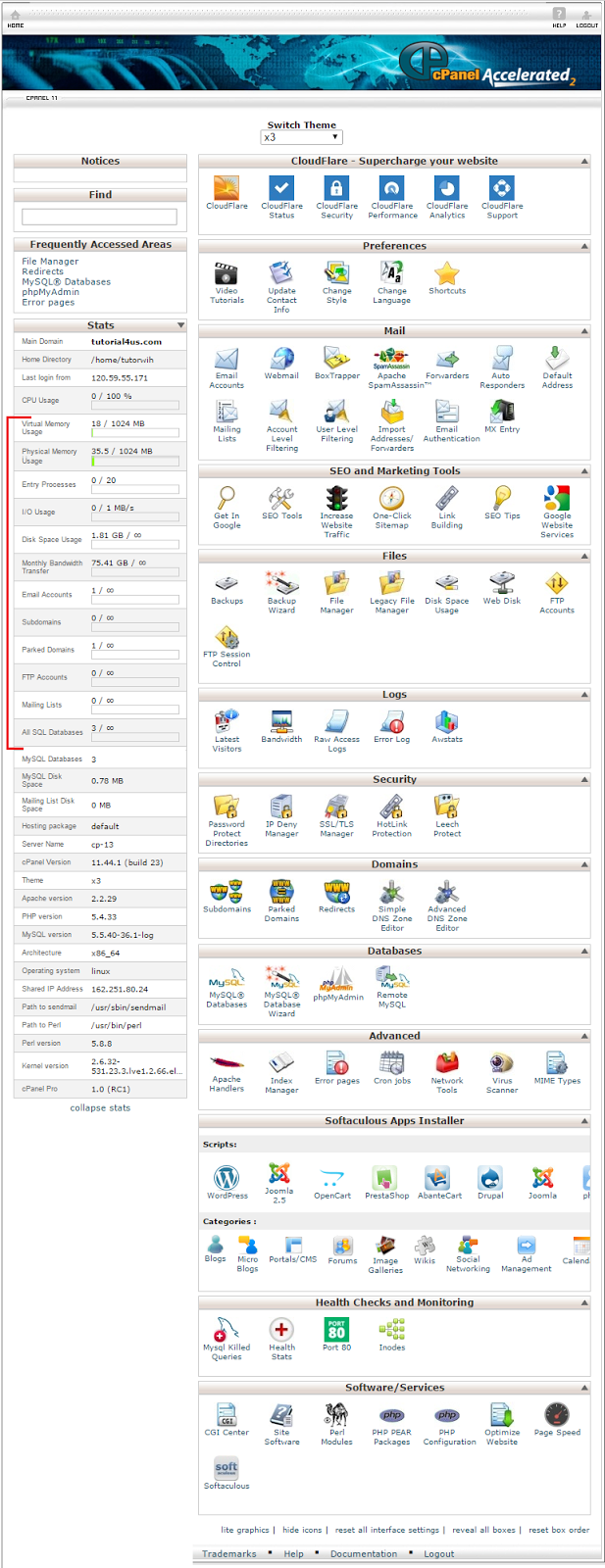Collapse the Mail section
This screenshot has width=605, height=1568.
click(584, 331)
